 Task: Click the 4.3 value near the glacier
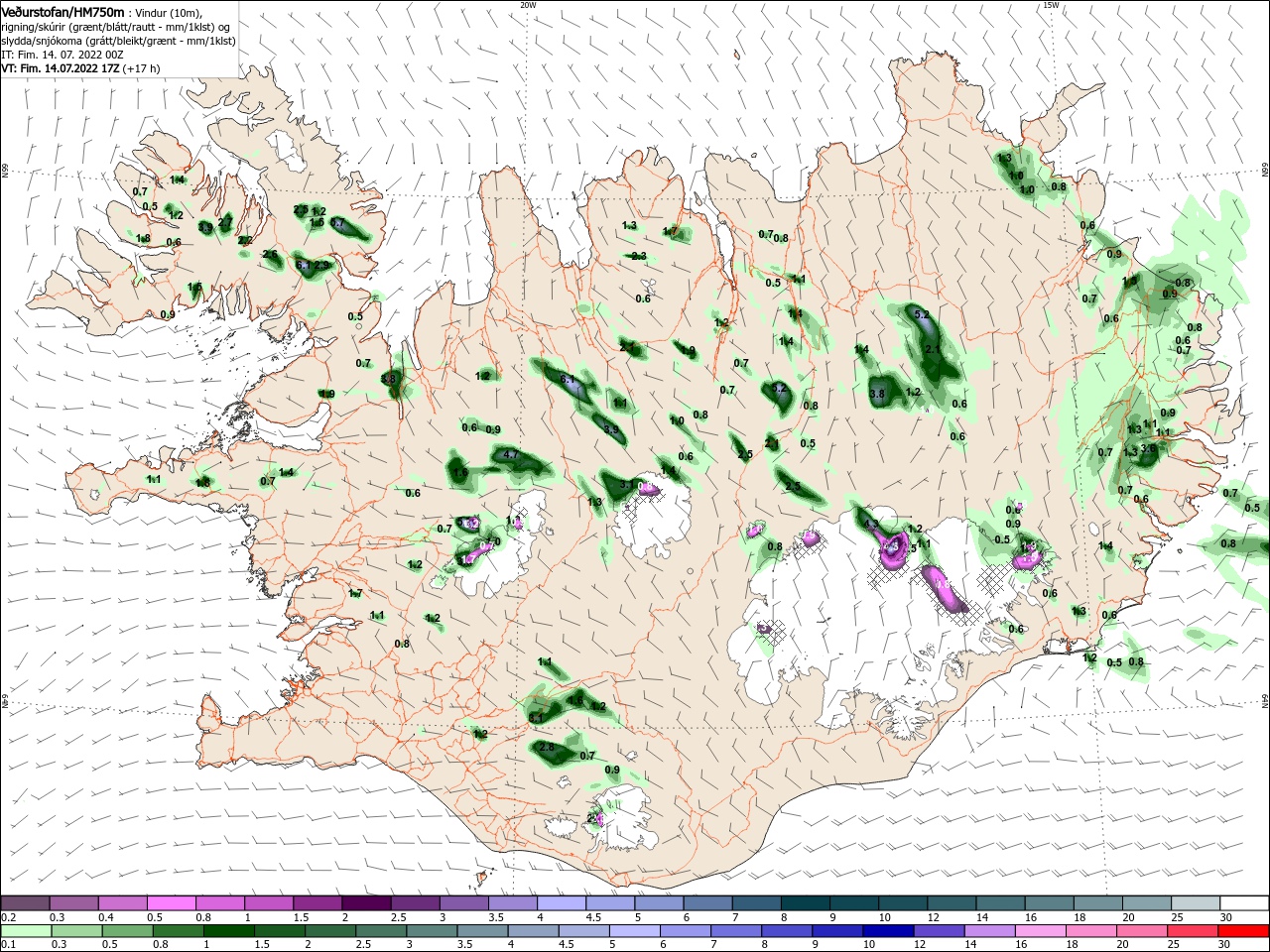pos(871,523)
